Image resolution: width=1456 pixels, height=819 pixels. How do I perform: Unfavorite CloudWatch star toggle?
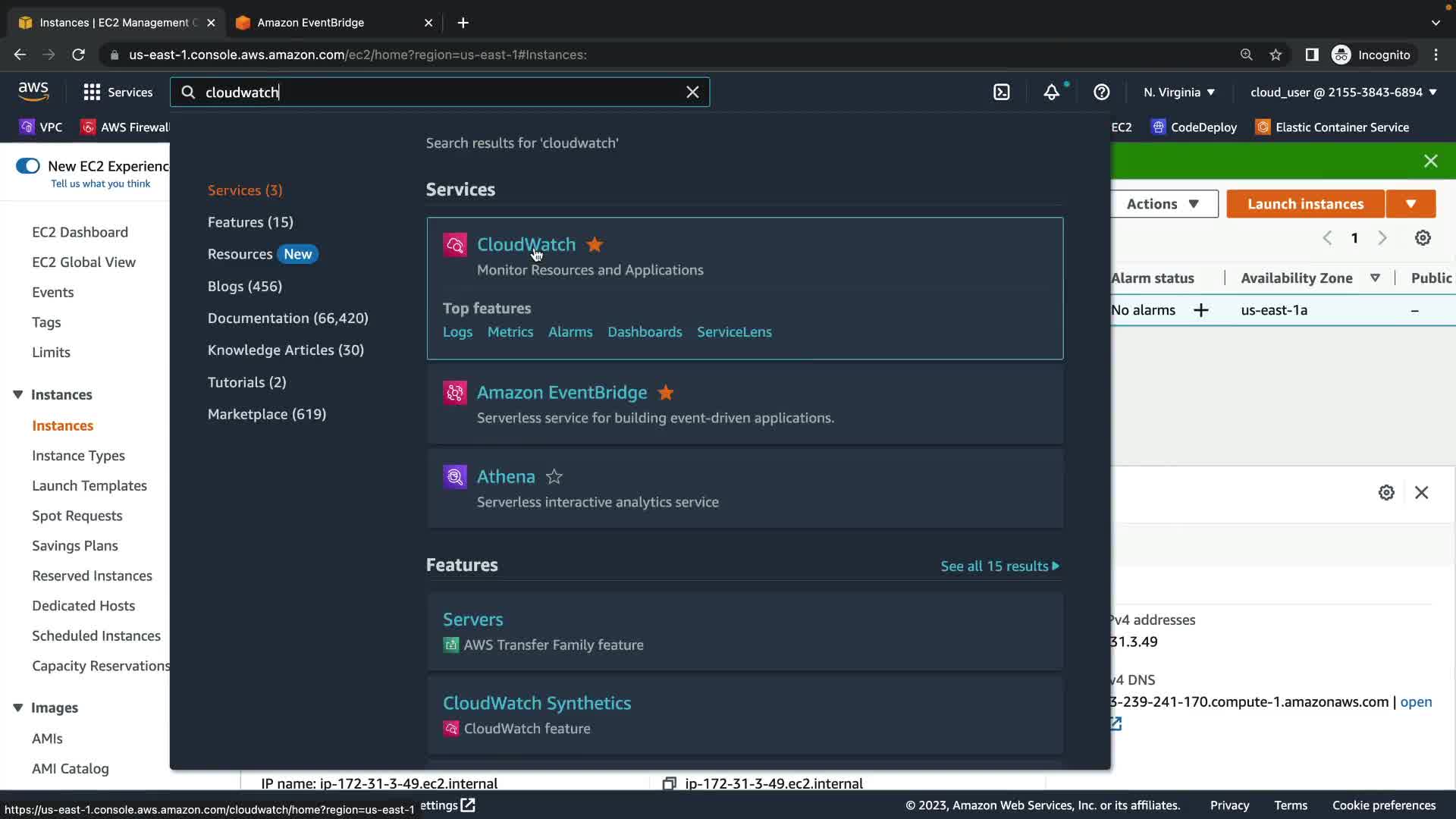click(595, 245)
